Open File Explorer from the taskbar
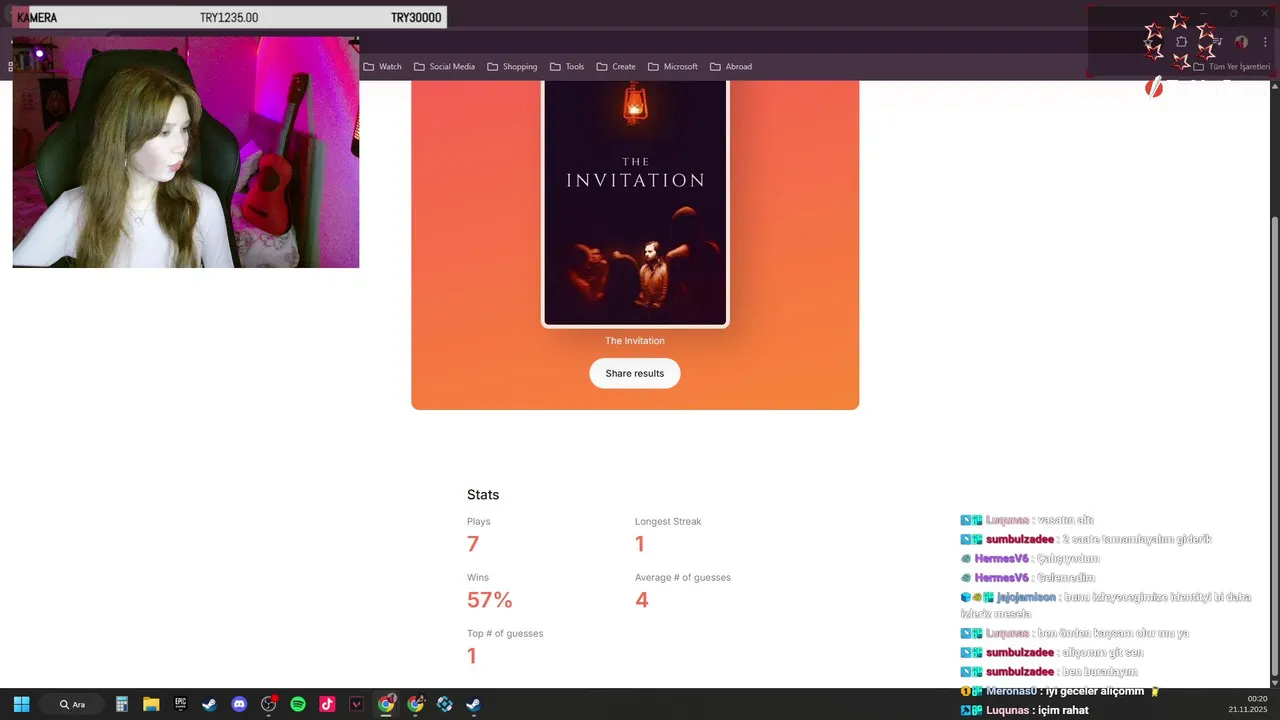The image size is (1280, 720). click(x=151, y=704)
